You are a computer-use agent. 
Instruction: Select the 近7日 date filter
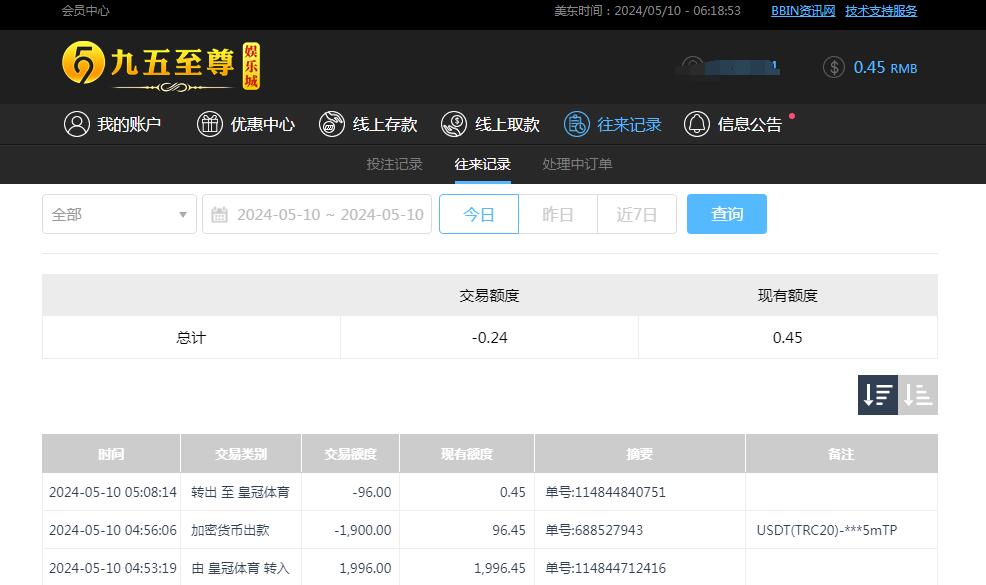click(636, 214)
